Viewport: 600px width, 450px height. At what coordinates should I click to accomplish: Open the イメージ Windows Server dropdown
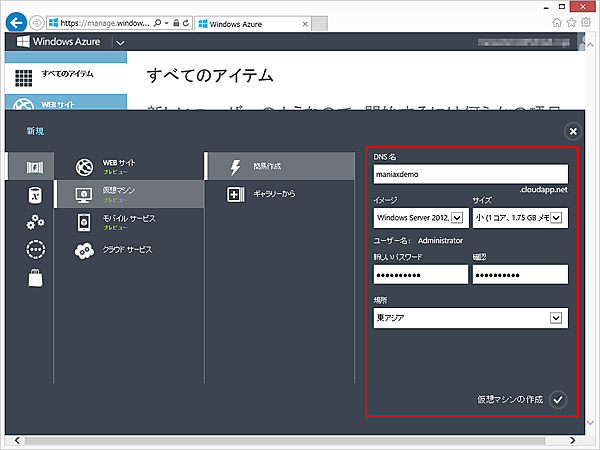coord(419,218)
